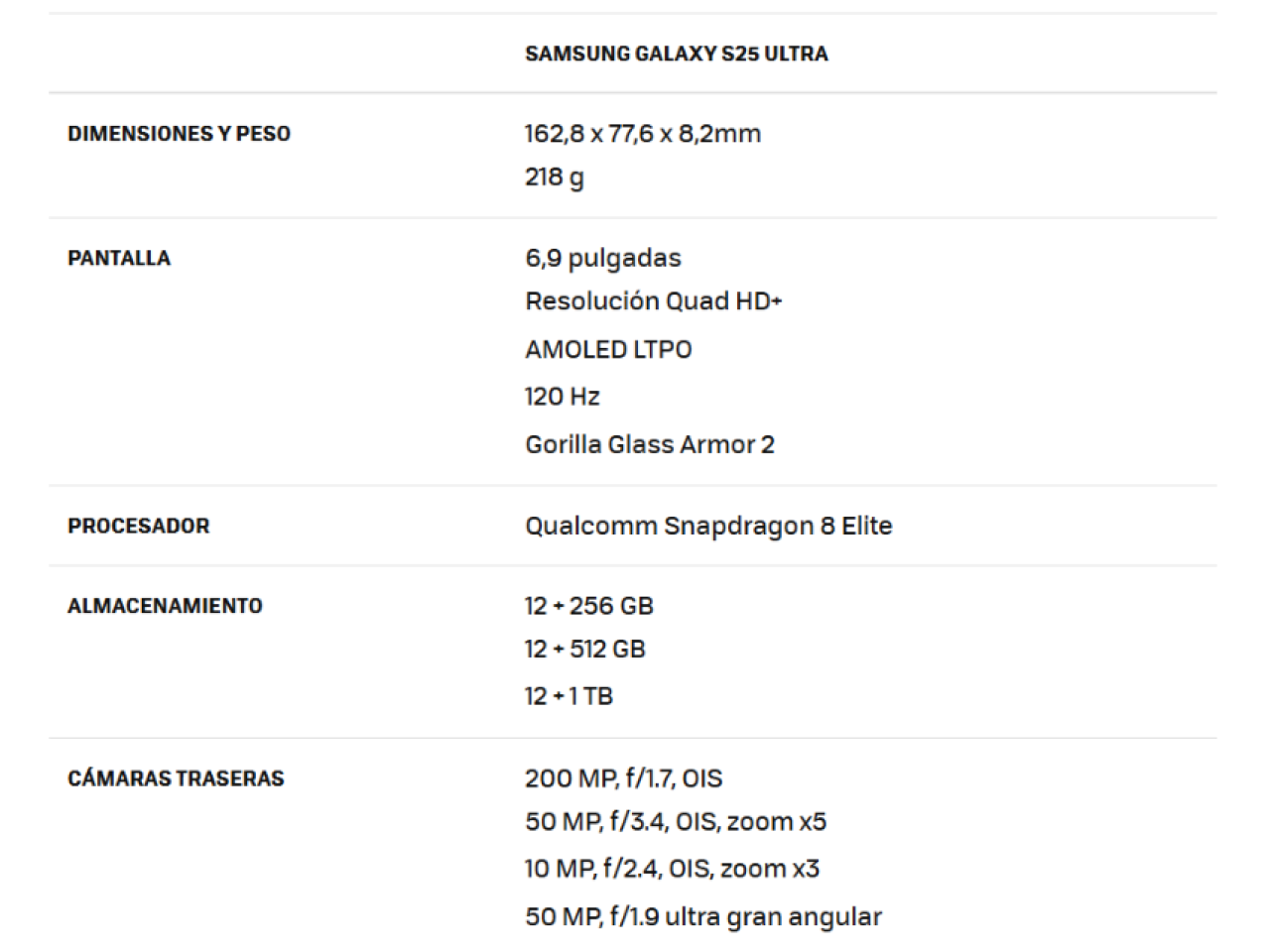Select the 50 MP ultra gran angular line
Image resolution: width=1270 pixels, height=952 pixels.
click(703, 917)
